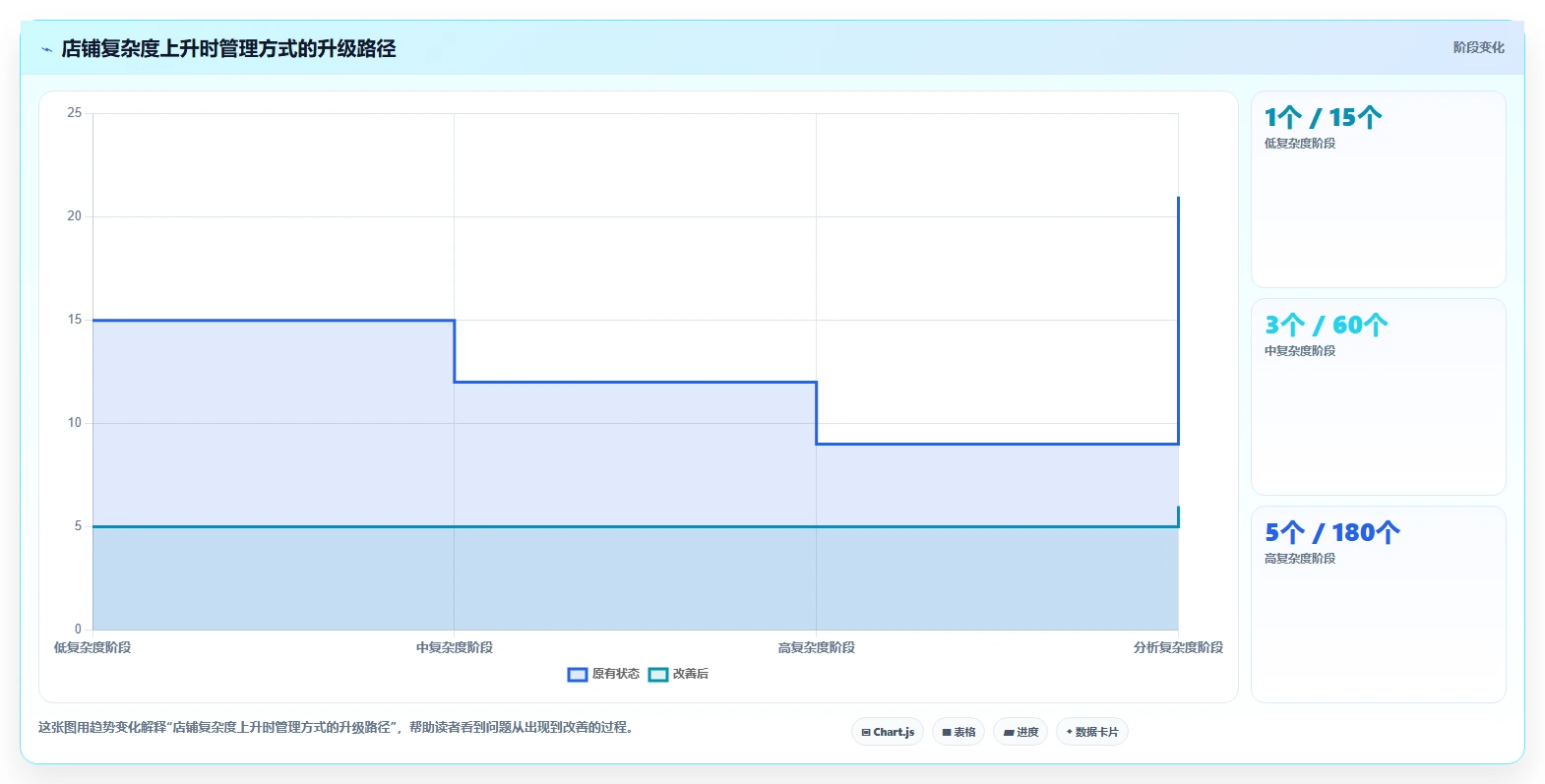This screenshot has width=1545, height=784.
Task: Select the 5个 / 180个 data card value
Action: [x=1332, y=533]
